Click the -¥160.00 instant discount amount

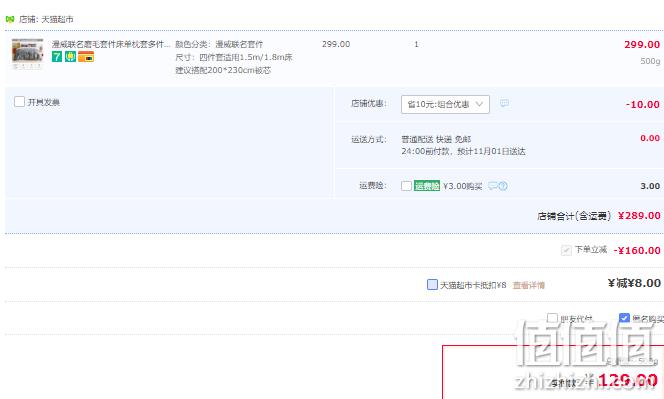tap(637, 250)
